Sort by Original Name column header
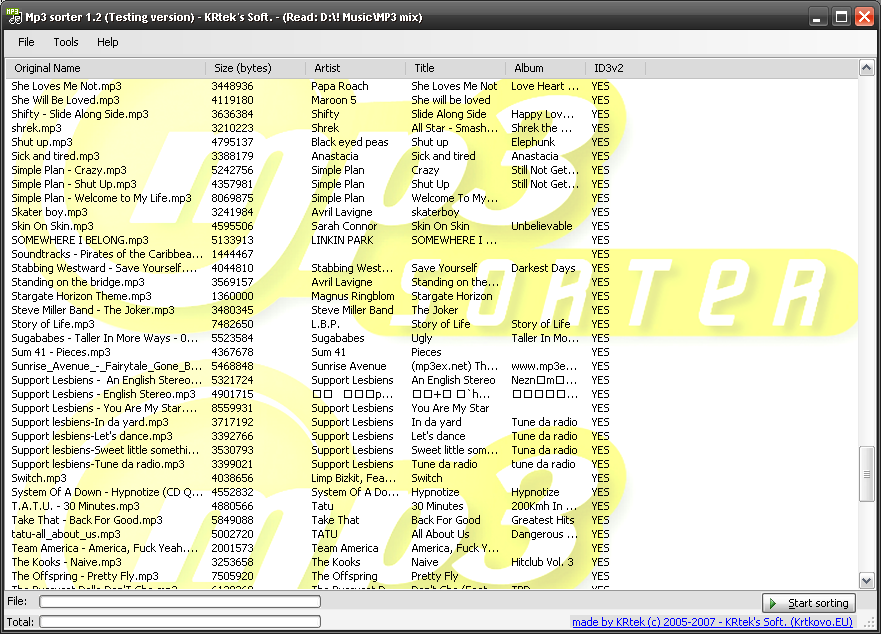This screenshot has width=881, height=634. tap(106, 68)
